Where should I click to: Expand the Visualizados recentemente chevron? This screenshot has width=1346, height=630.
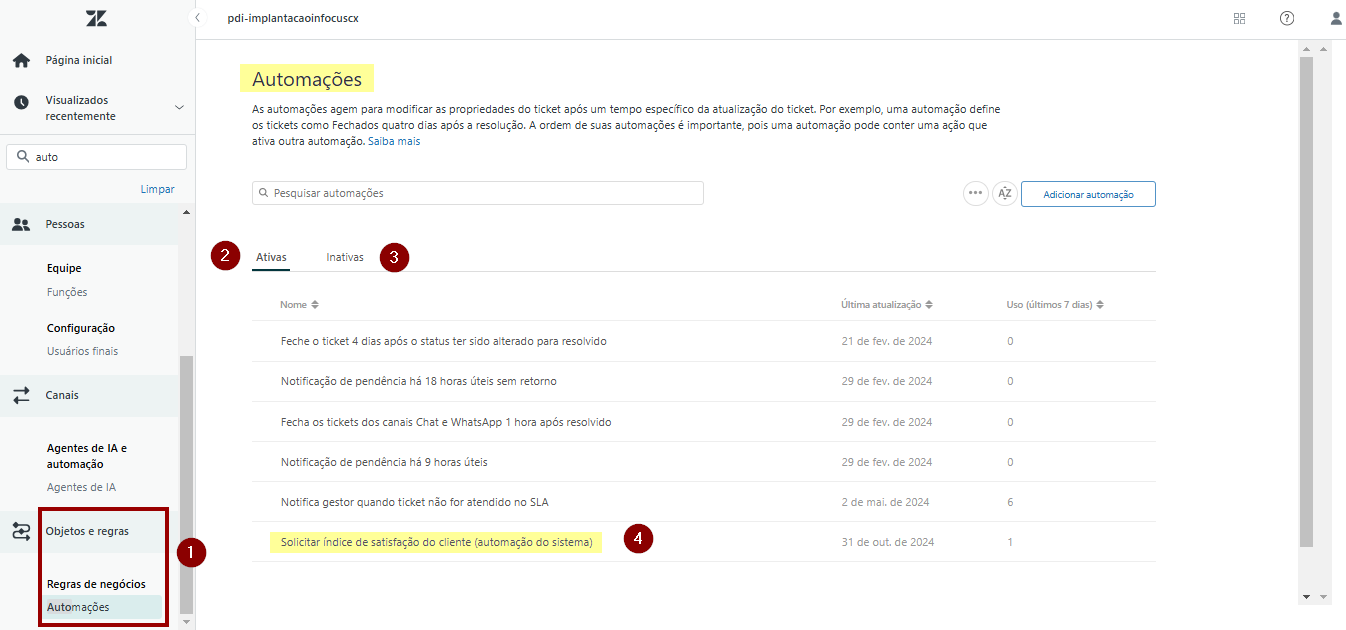[x=179, y=108]
